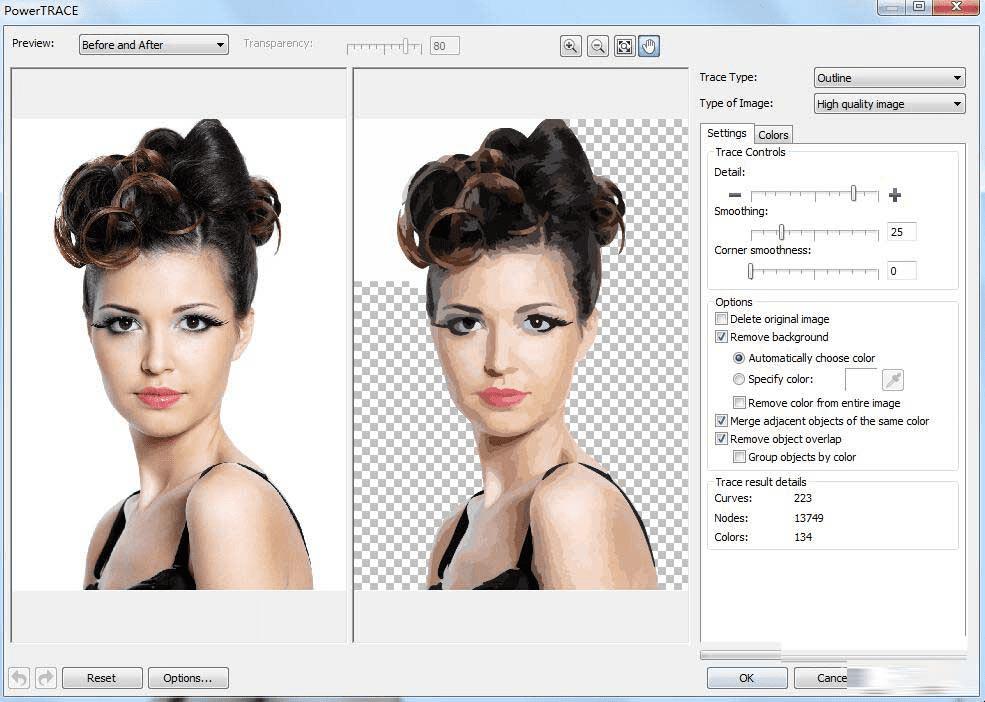
Task: Increase detail with the plus icon
Action: tap(895, 195)
